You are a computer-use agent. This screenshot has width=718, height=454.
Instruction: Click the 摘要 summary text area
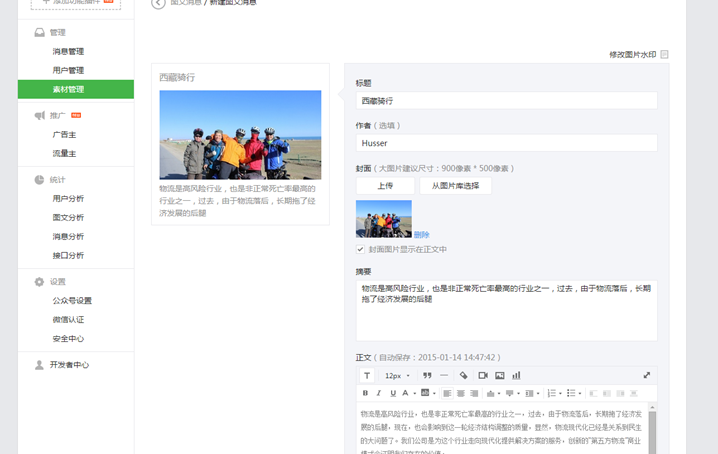[x=506, y=311]
